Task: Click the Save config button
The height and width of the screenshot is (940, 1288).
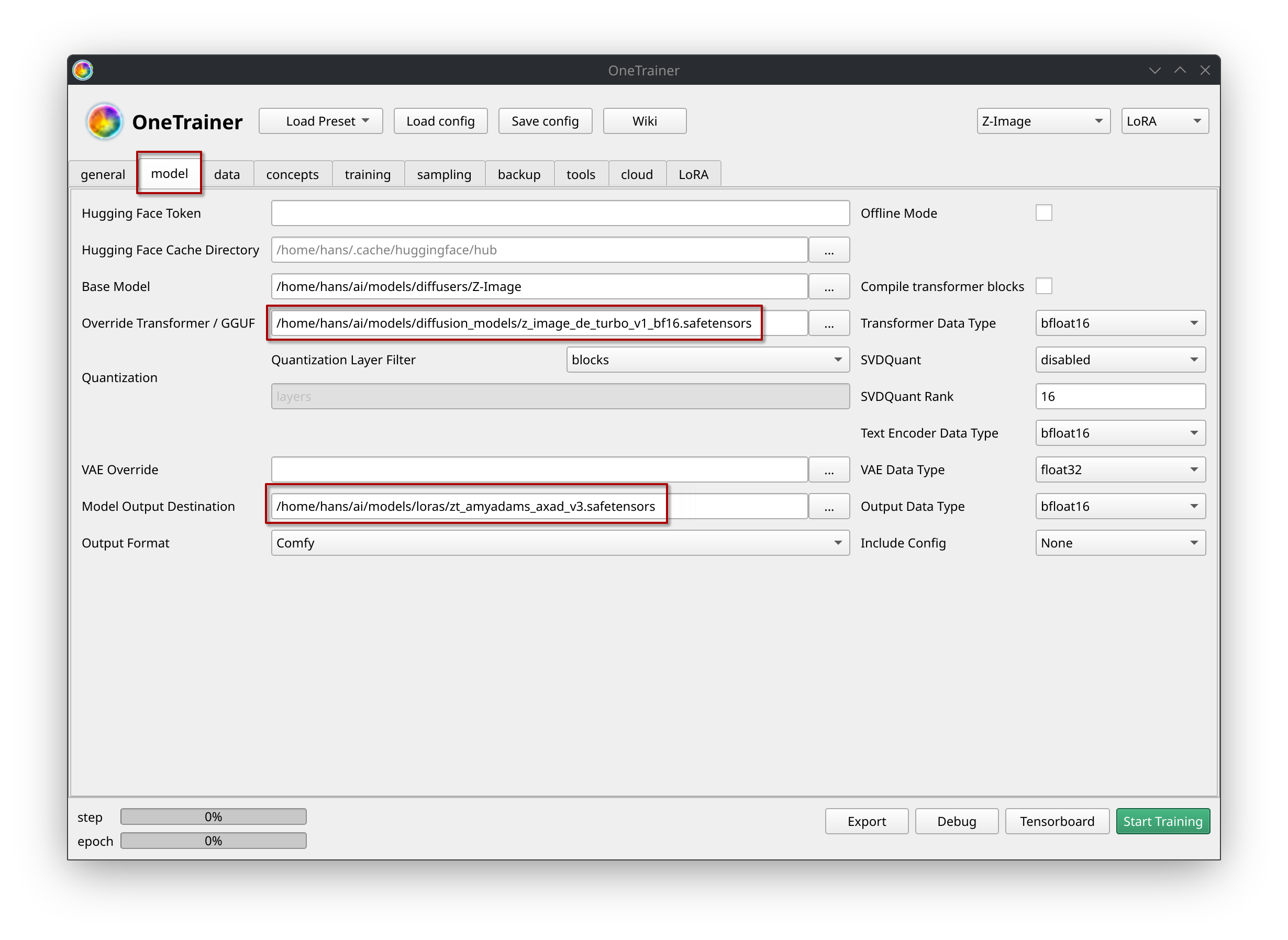Action: [545, 121]
